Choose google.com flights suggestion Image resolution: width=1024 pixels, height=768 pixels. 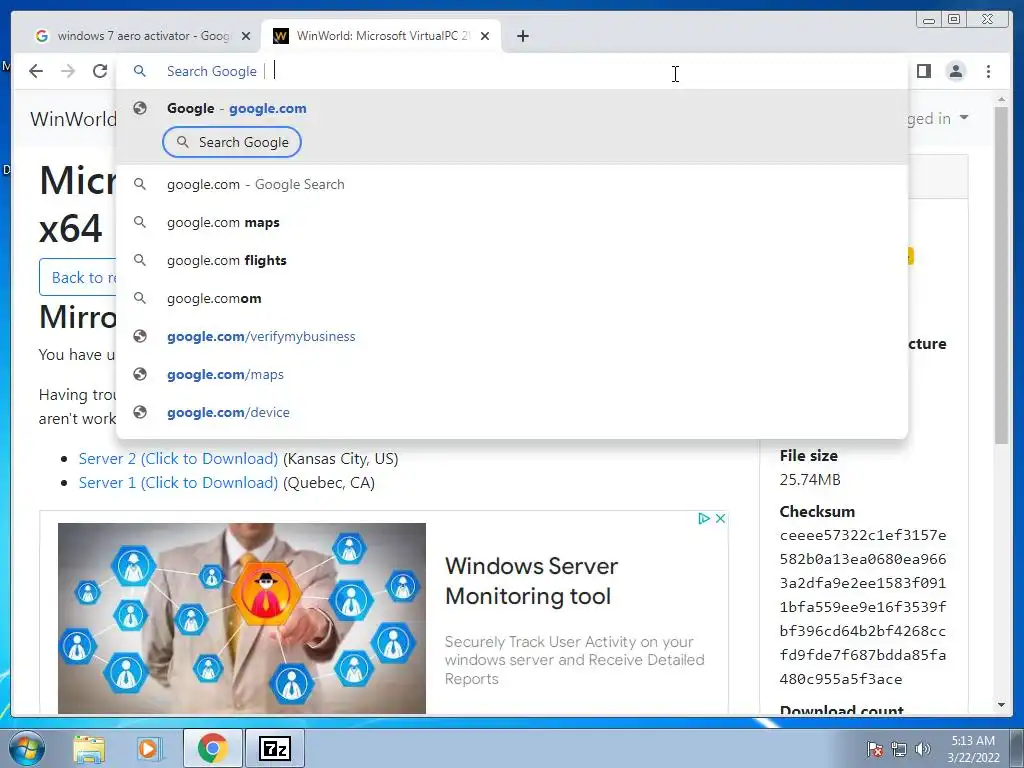(x=512, y=261)
